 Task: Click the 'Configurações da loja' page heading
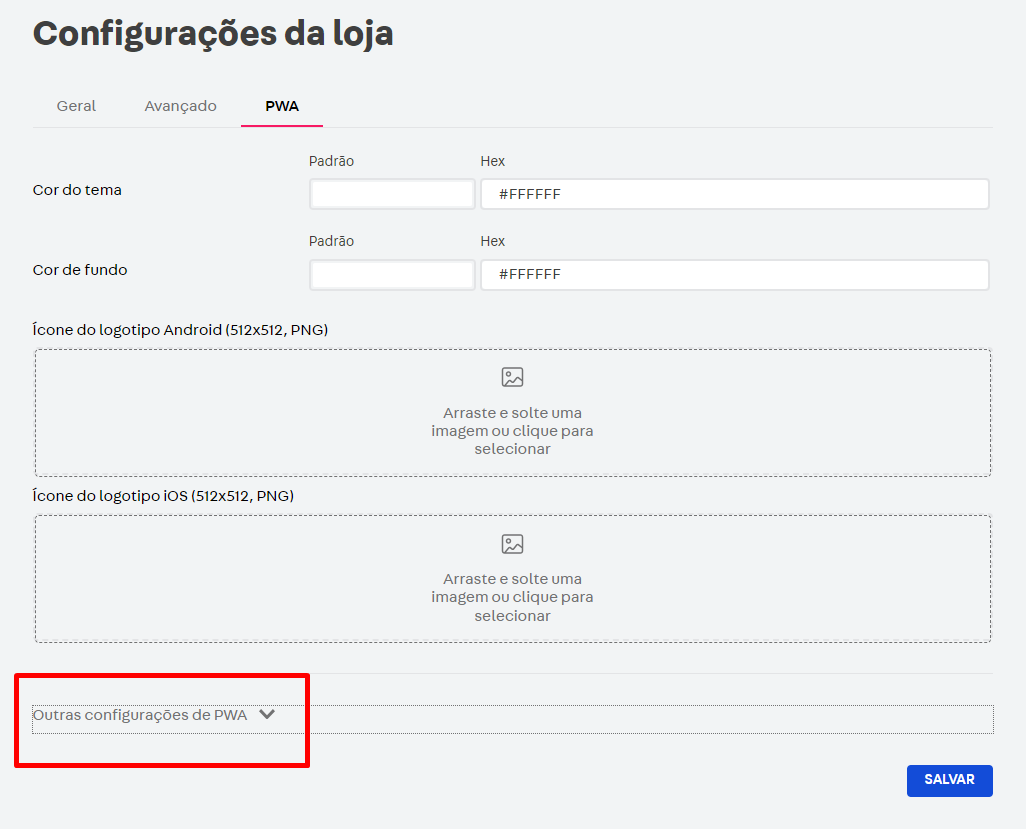coord(214,33)
